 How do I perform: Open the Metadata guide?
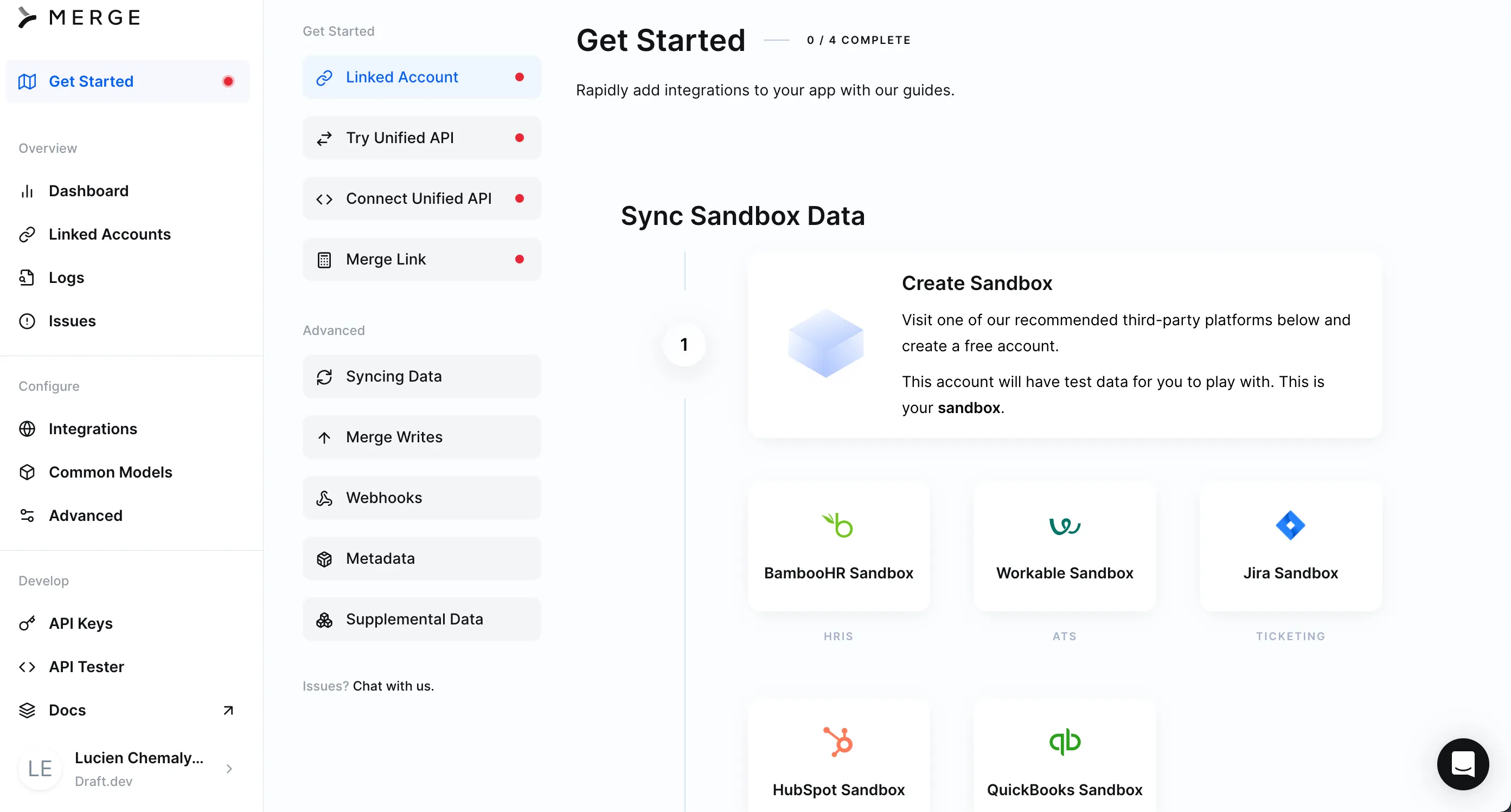422,559
